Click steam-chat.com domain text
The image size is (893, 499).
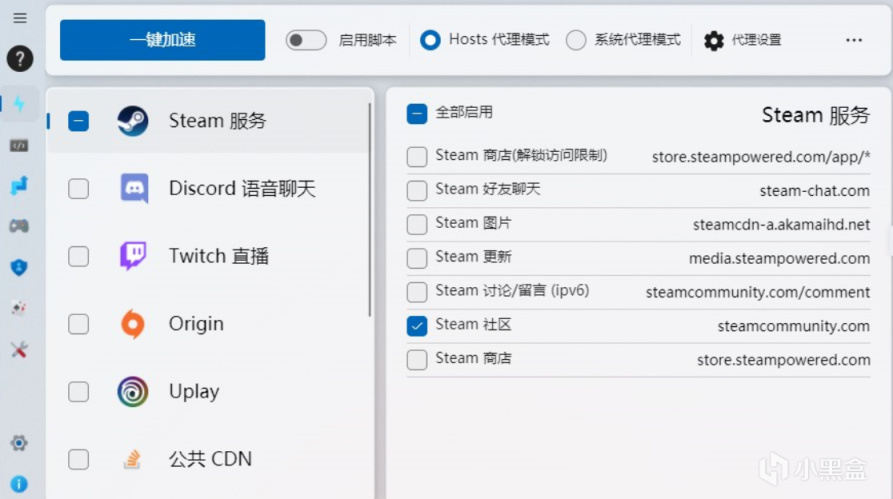[x=814, y=191]
